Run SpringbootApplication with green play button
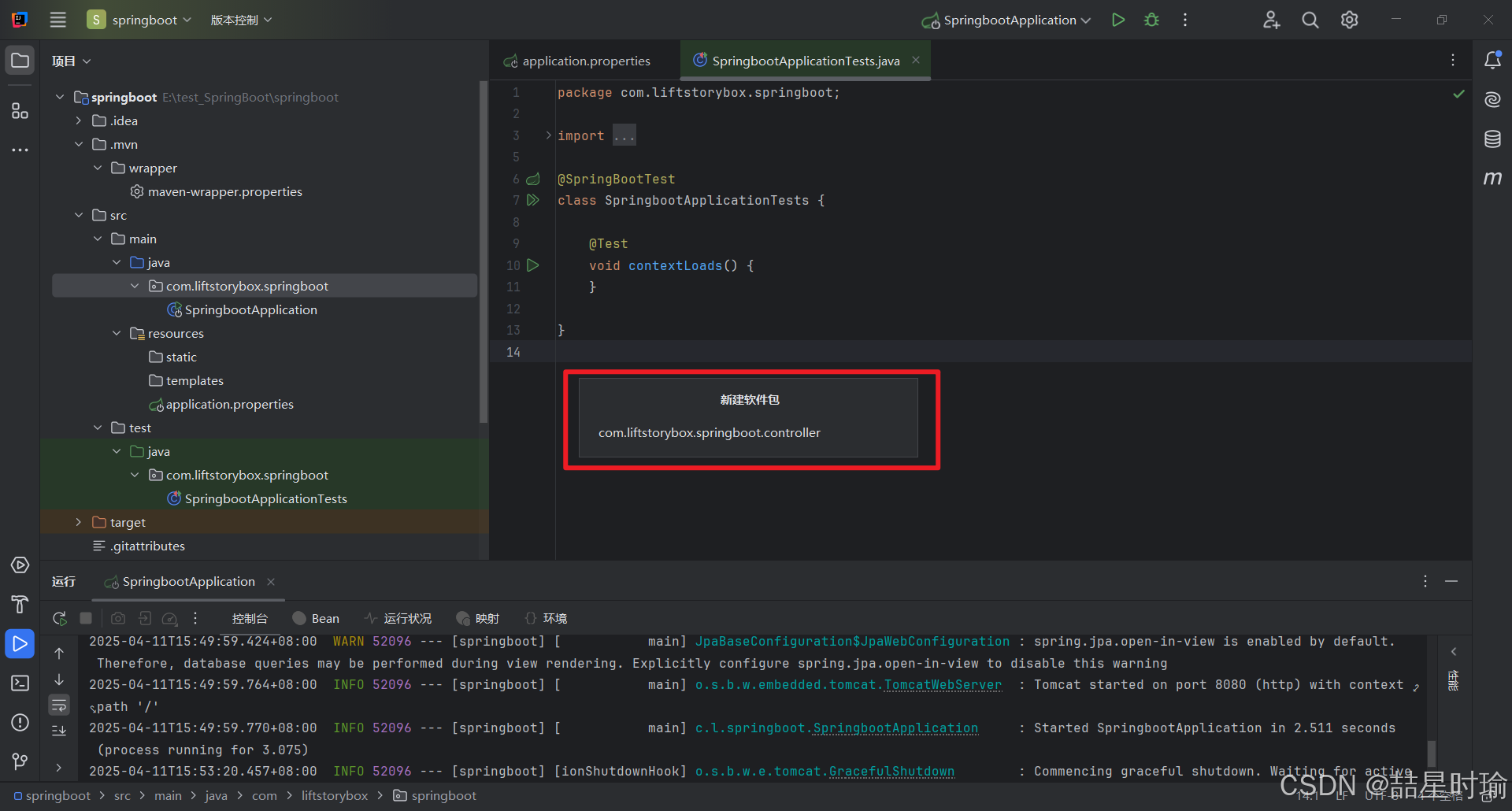The image size is (1512, 811). 1117,20
